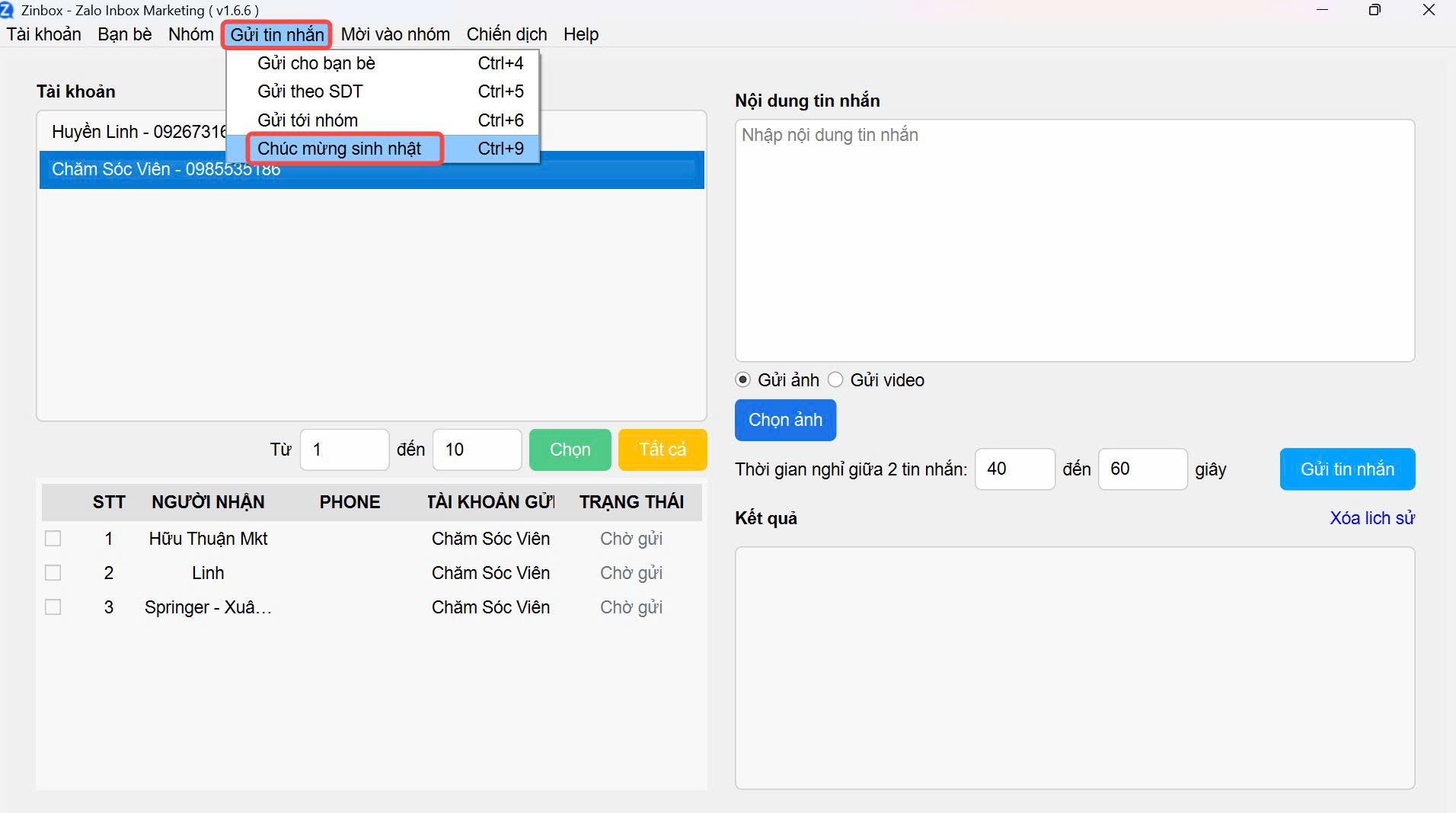The height and width of the screenshot is (813, 1456).
Task: Hit the yellow Tất cả button
Action: click(662, 450)
